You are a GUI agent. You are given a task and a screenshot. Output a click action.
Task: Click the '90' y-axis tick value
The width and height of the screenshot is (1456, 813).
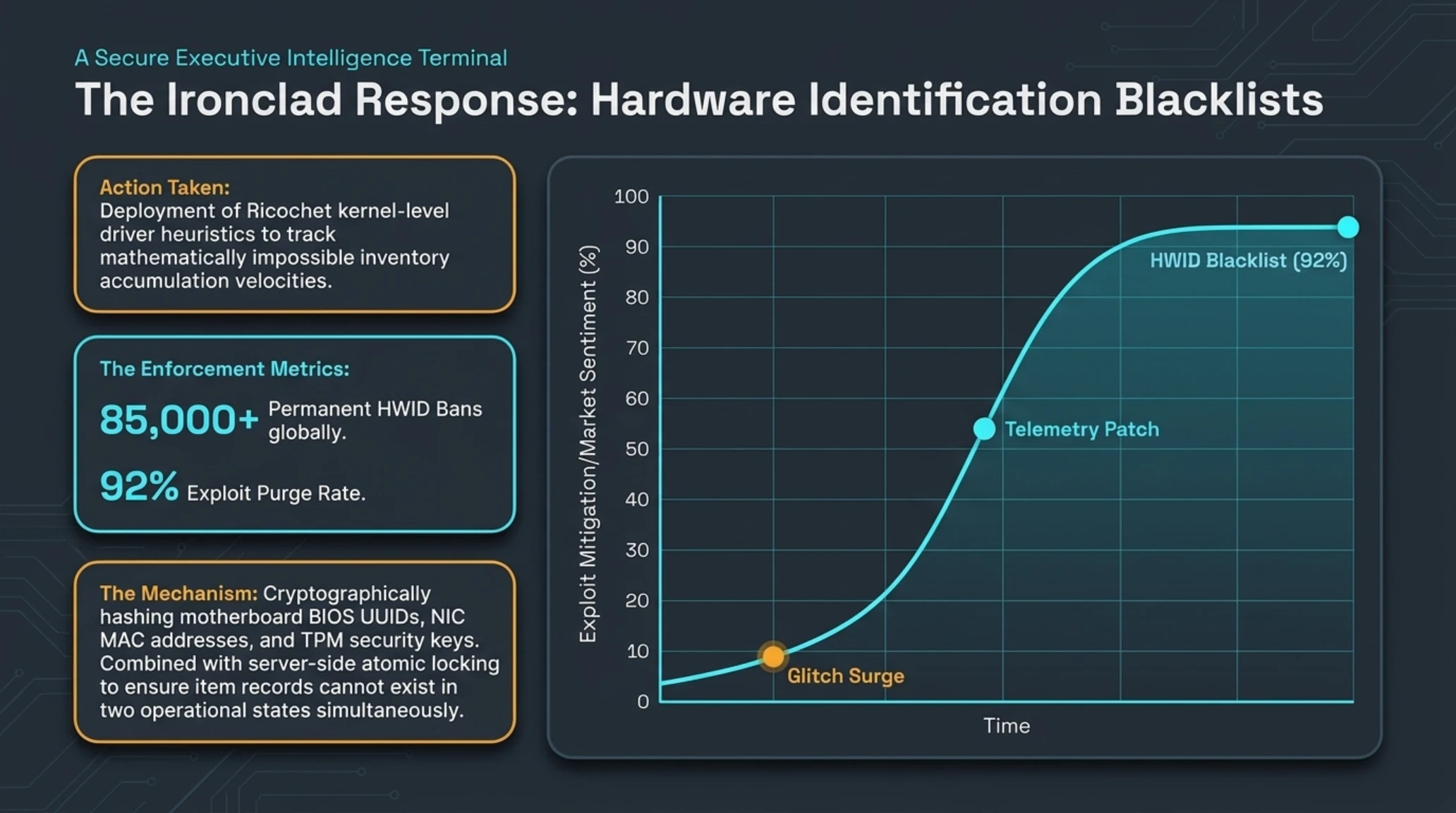point(637,247)
